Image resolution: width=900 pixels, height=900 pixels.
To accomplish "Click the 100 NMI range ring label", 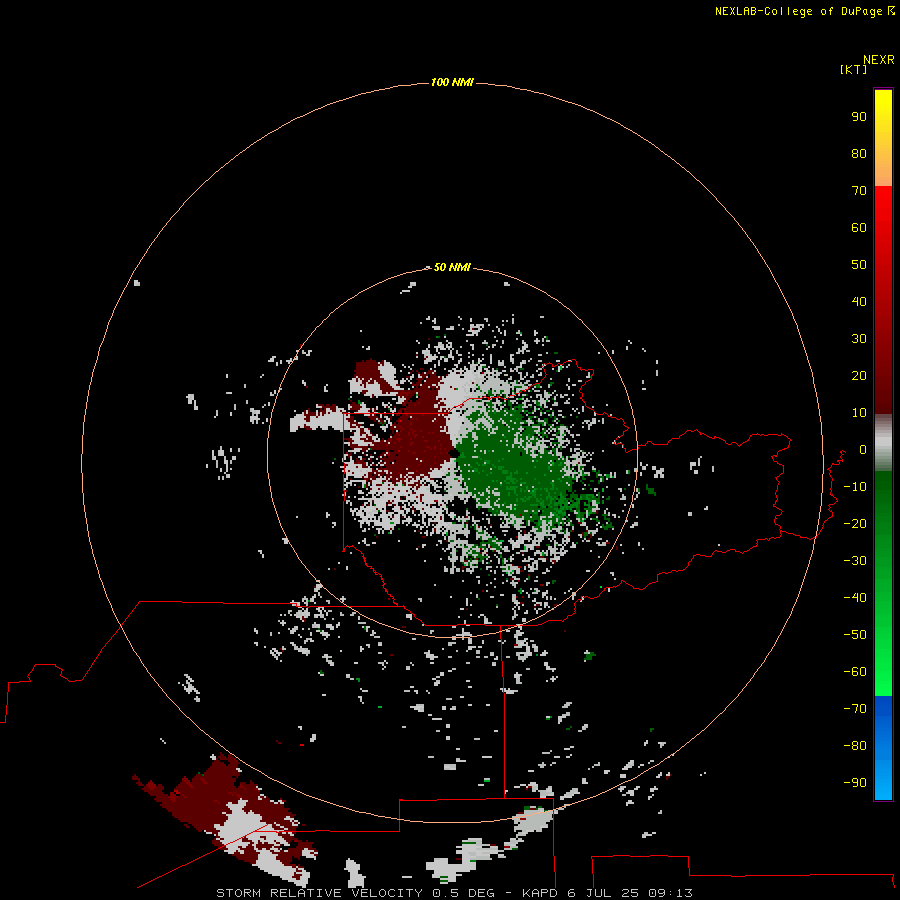I will tap(452, 83).
